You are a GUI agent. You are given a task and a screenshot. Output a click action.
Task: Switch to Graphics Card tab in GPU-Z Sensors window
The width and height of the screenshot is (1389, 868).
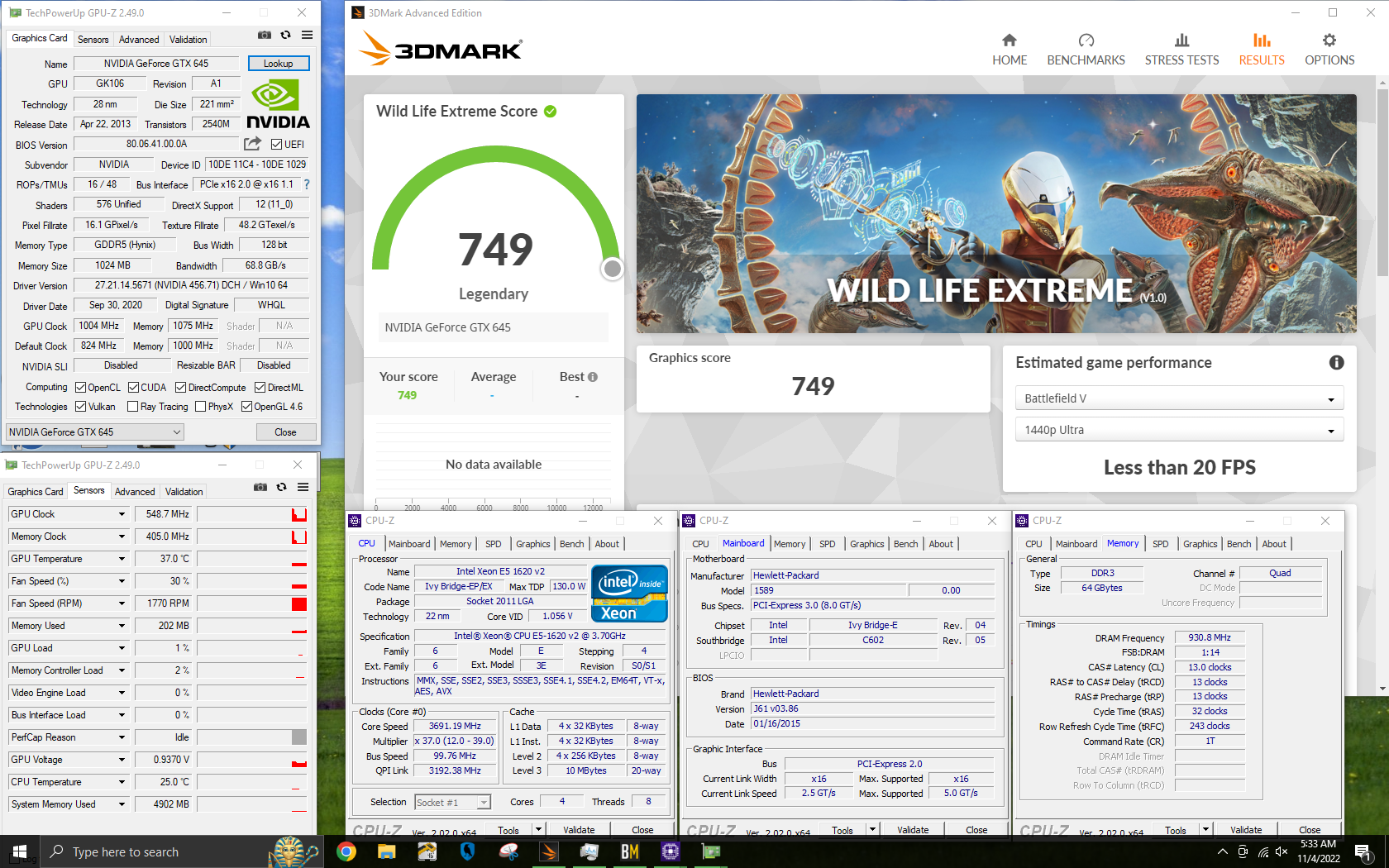[36, 491]
